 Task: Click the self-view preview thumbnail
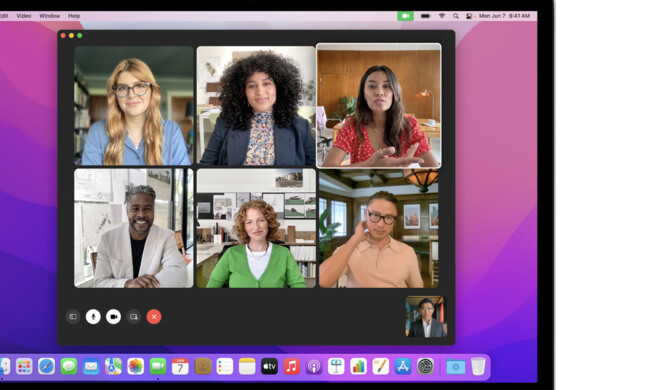pyautogui.click(x=426, y=317)
